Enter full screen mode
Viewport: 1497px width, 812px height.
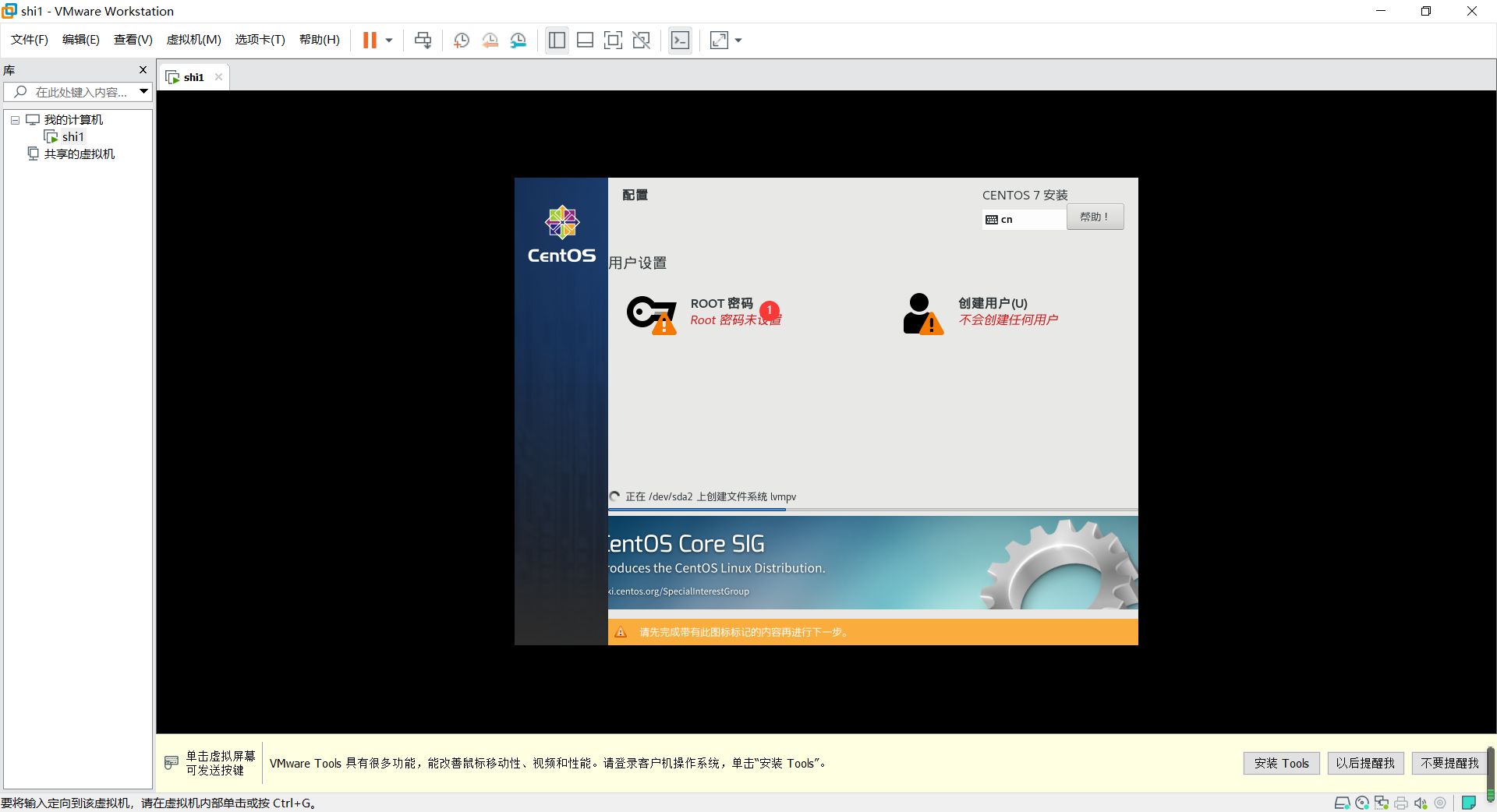pyautogui.click(x=613, y=41)
